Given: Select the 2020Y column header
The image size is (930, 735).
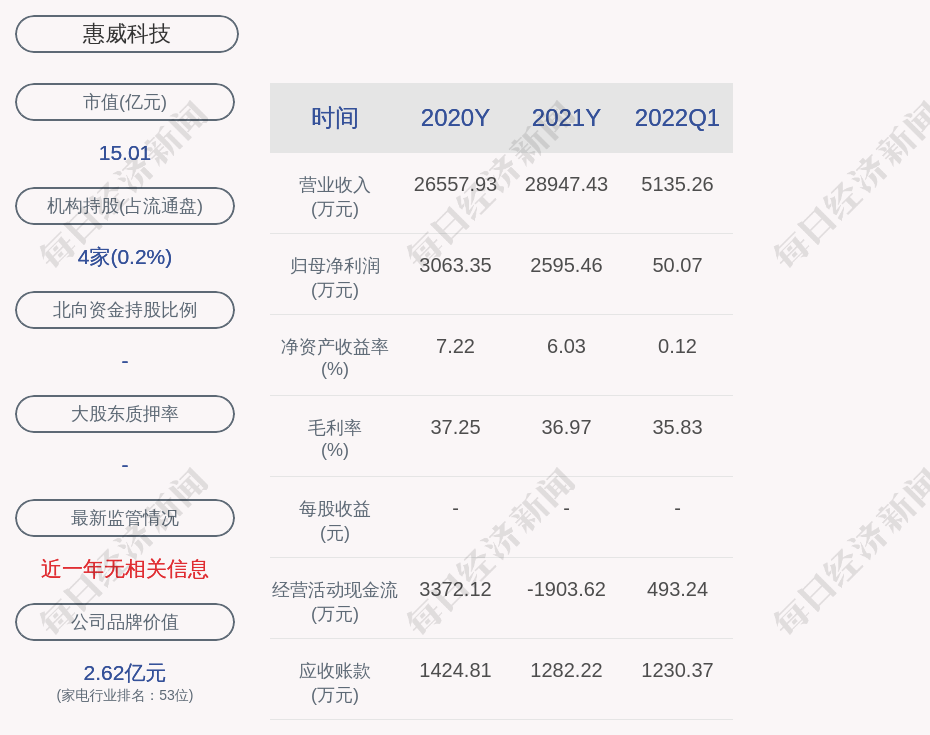Looking at the screenshot, I should click(455, 118).
